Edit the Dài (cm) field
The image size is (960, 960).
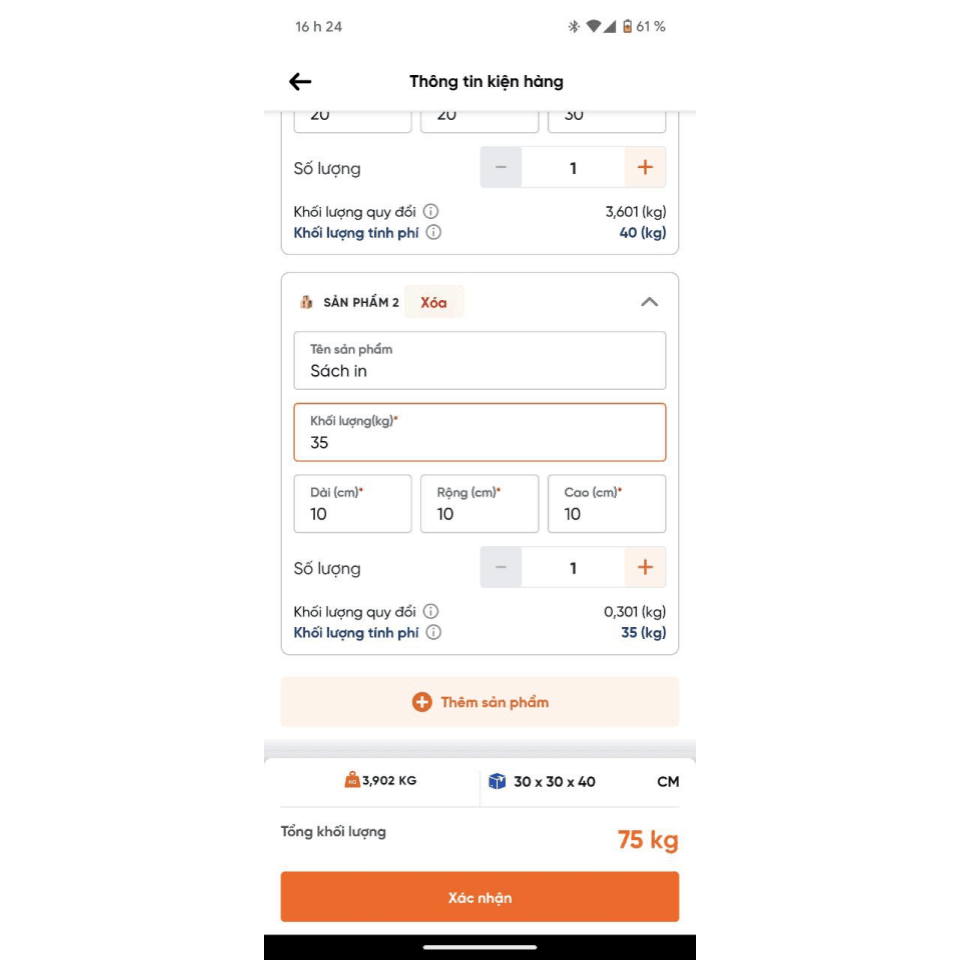353,504
